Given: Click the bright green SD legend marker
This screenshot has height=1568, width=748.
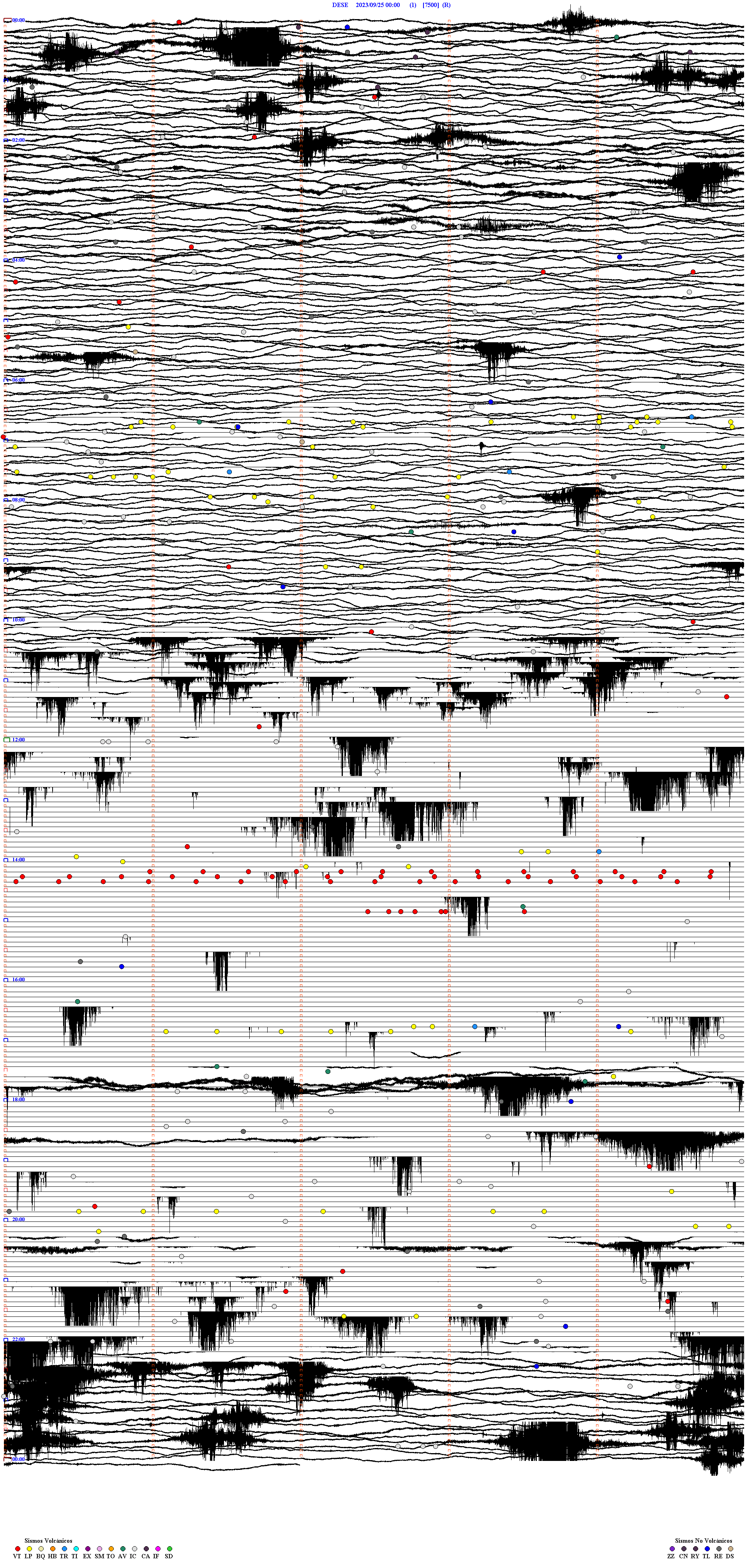Looking at the screenshot, I should coord(170,1549).
